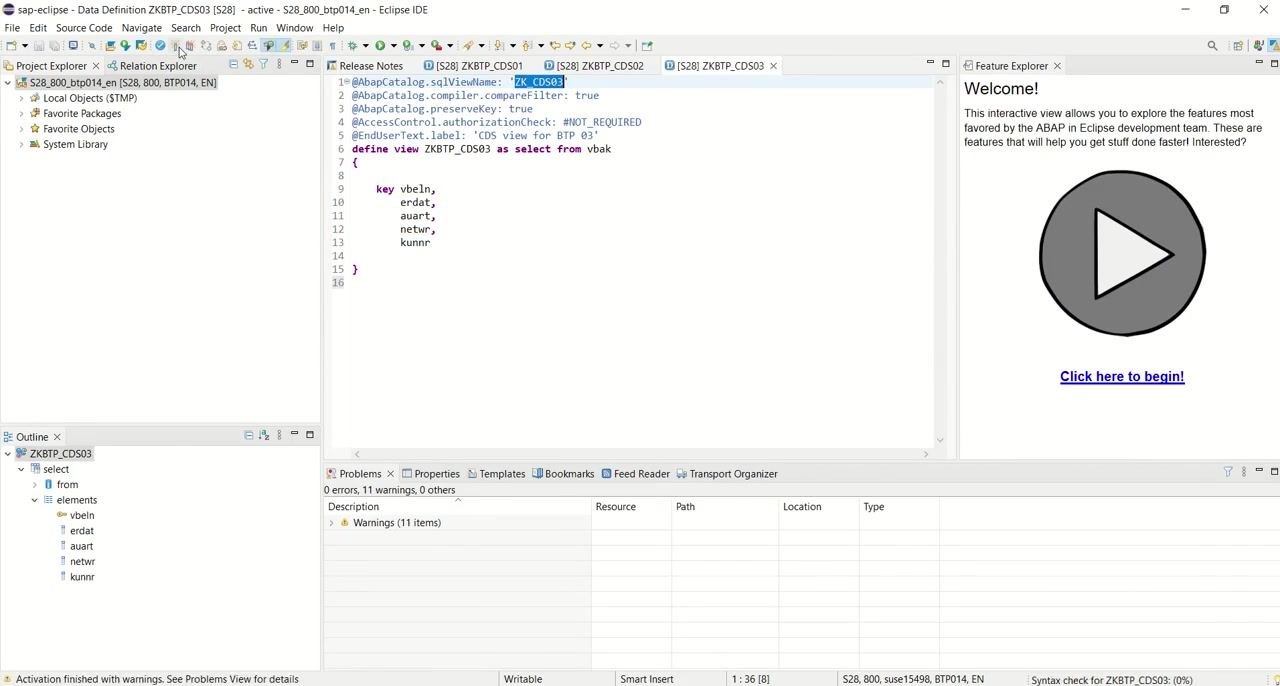Click the Link with Editor icon in Project Explorer

(248, 64)
